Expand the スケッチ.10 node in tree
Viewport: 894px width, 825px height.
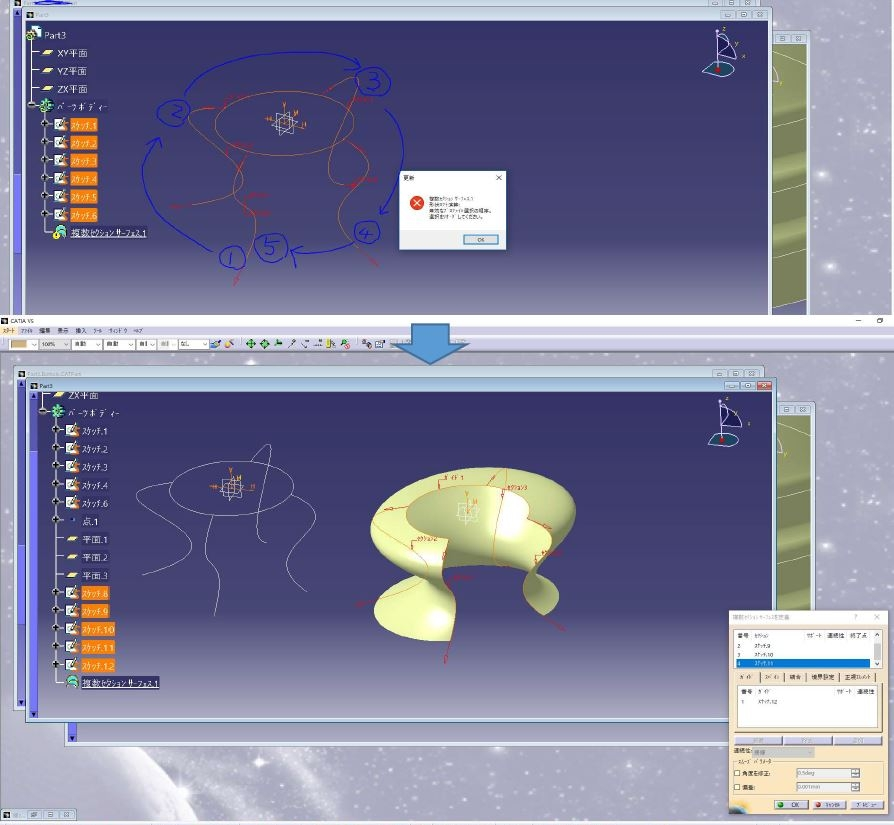[x=56, y=628]
